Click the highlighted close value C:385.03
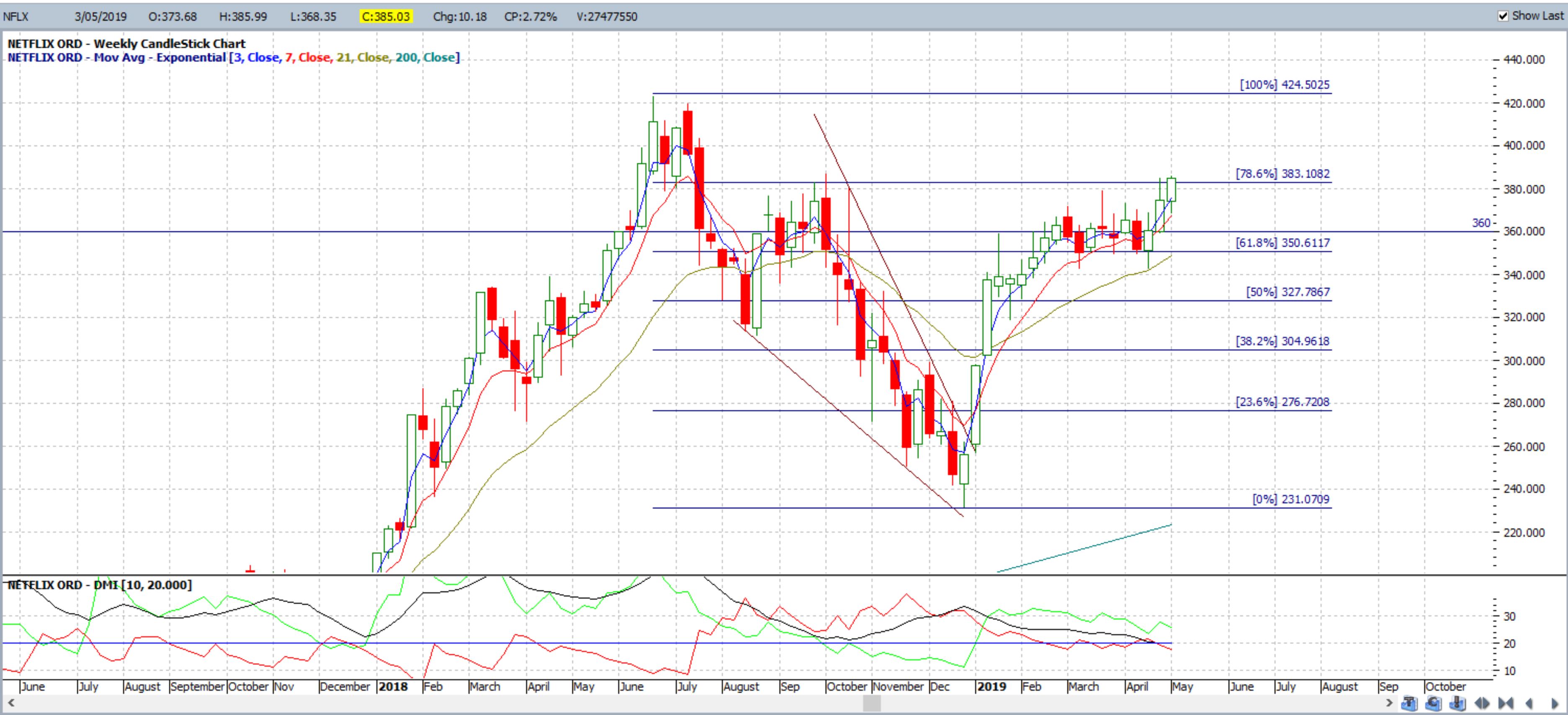Image resolution: width=1568 pixels, height=715 pixels. (386, 16)
